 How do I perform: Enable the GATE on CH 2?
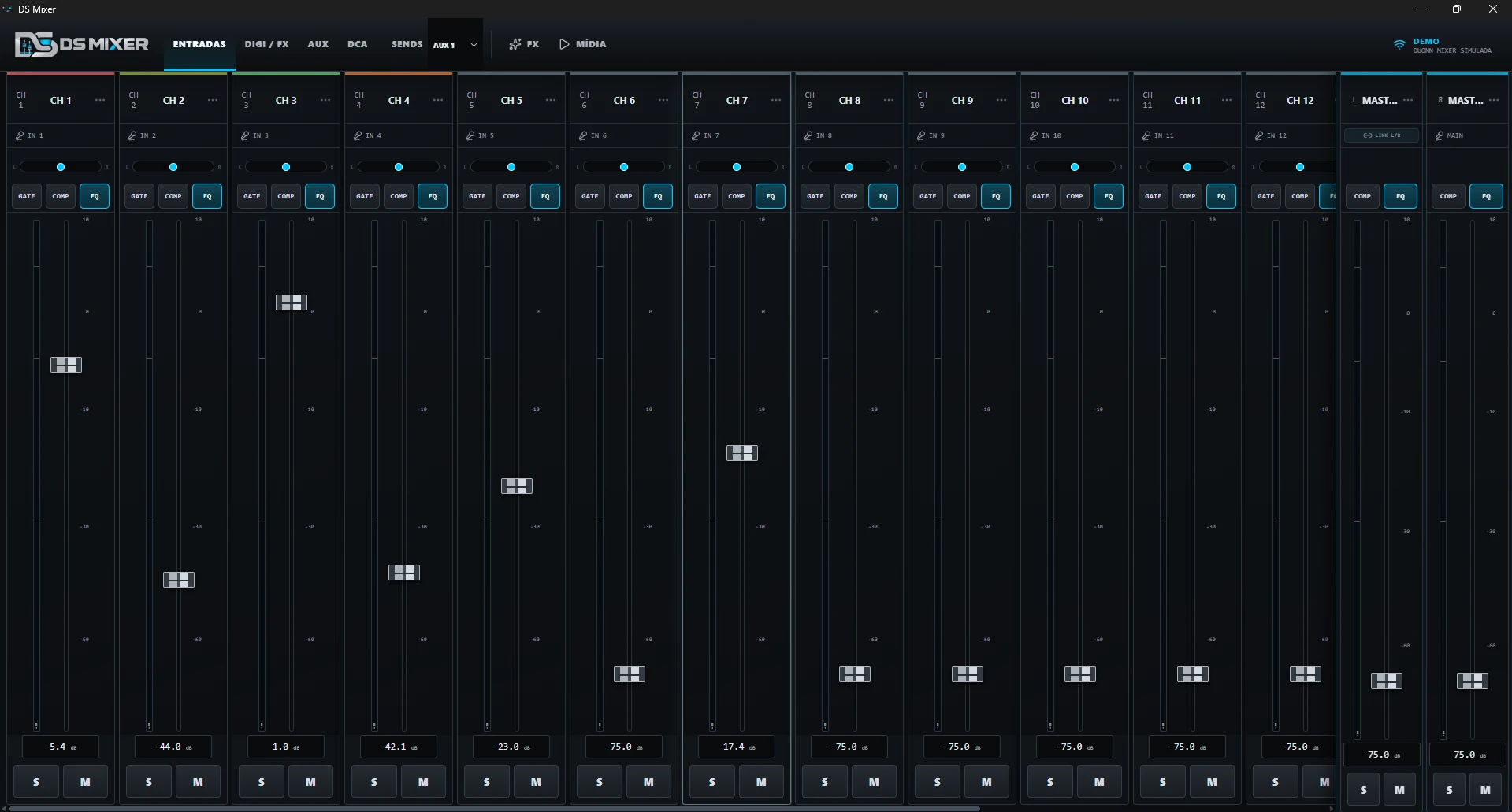[139, 196]
